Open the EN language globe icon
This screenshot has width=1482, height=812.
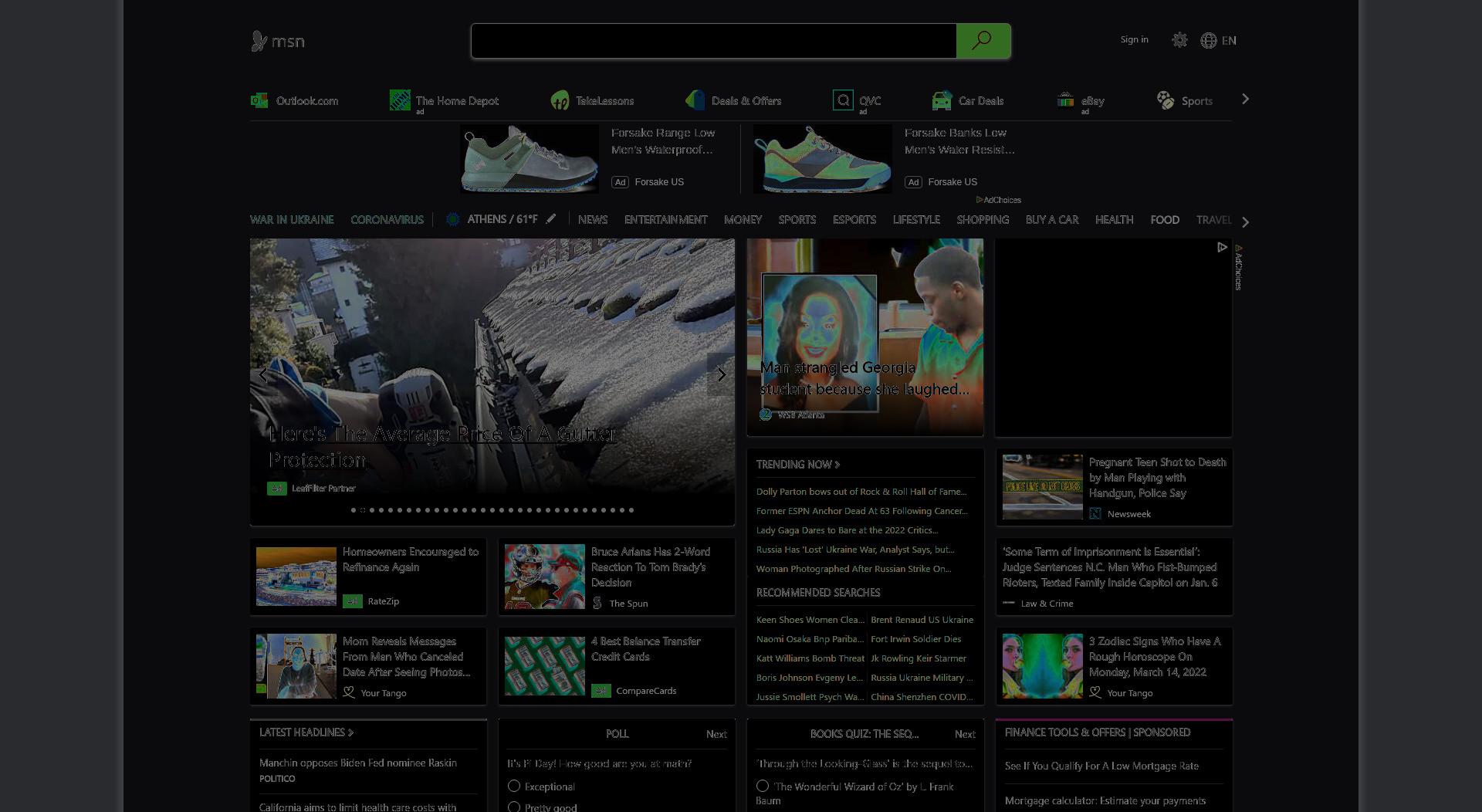(x=1209, y=41)
